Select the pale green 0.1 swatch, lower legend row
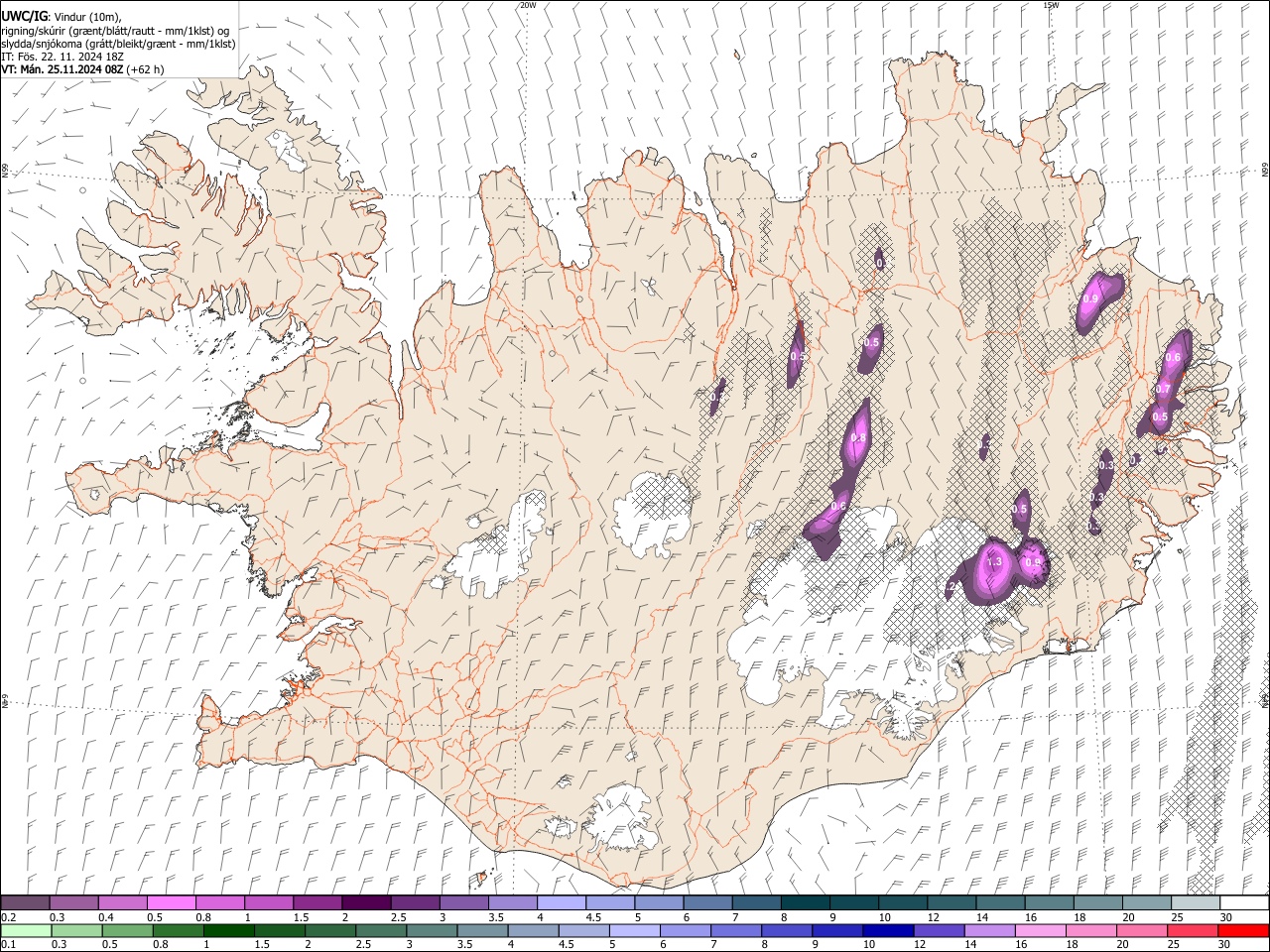Screen dimensions: 1270x952 tap(26, 930)
